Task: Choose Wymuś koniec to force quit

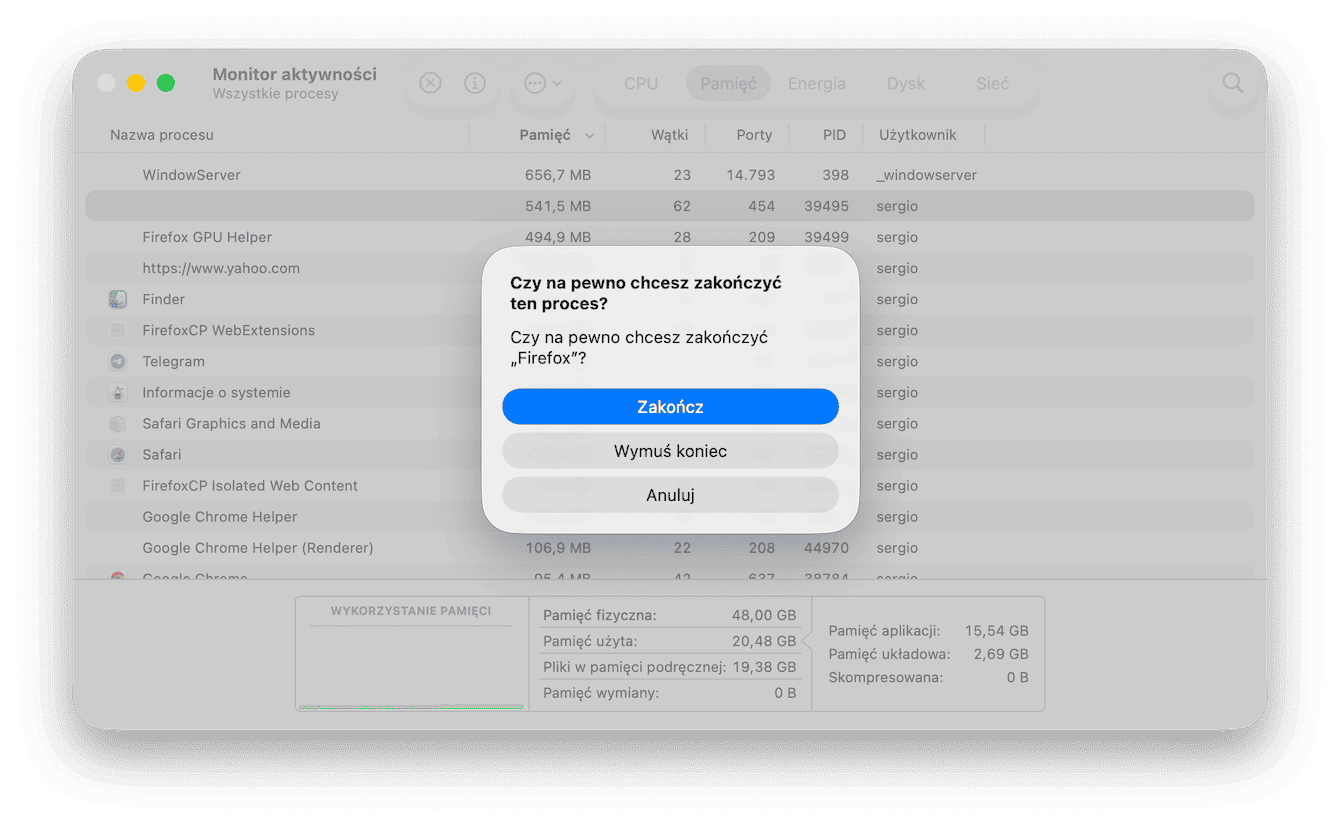Action: (x=670, y=451)
